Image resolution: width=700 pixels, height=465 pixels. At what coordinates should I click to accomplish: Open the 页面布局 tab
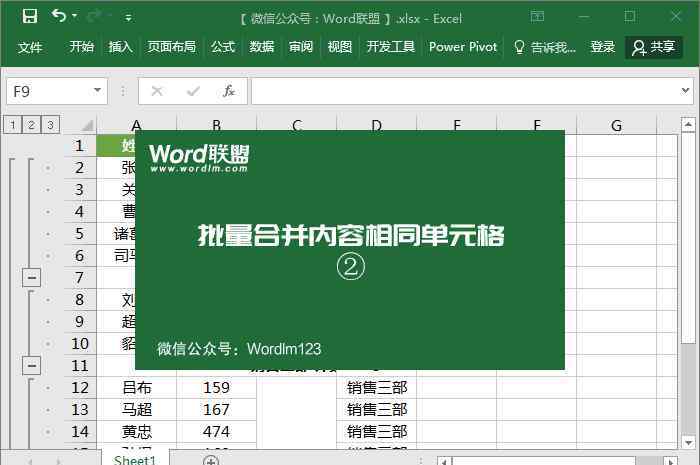point(171,47)
